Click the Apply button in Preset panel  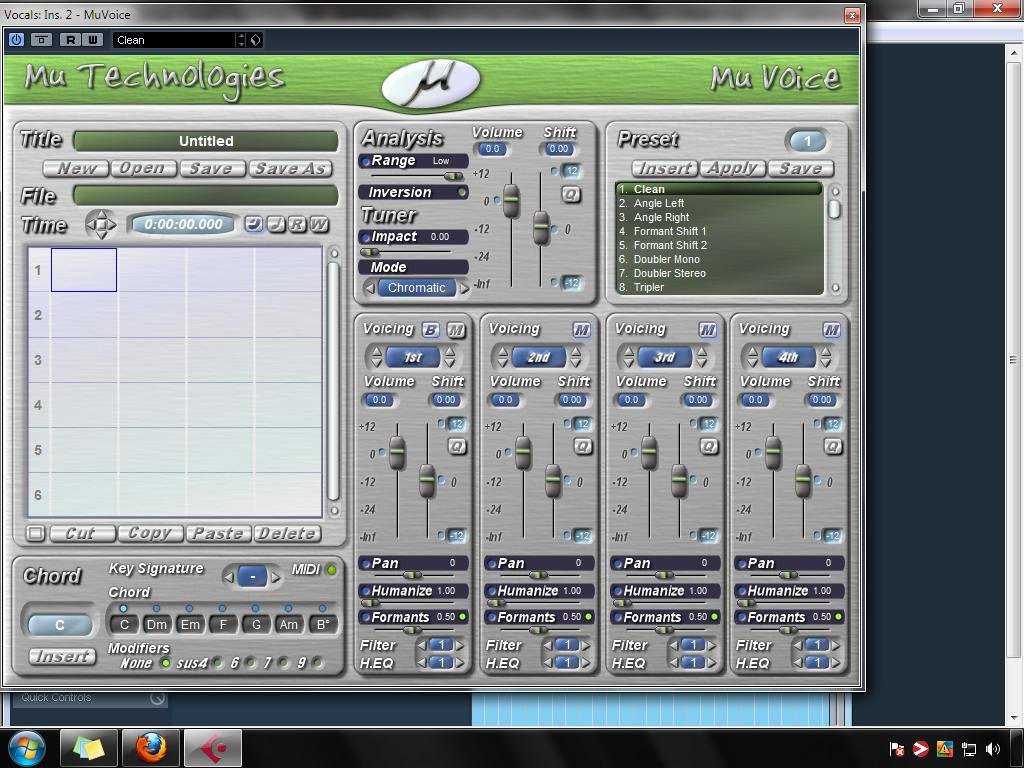click(x=733, y=168)
